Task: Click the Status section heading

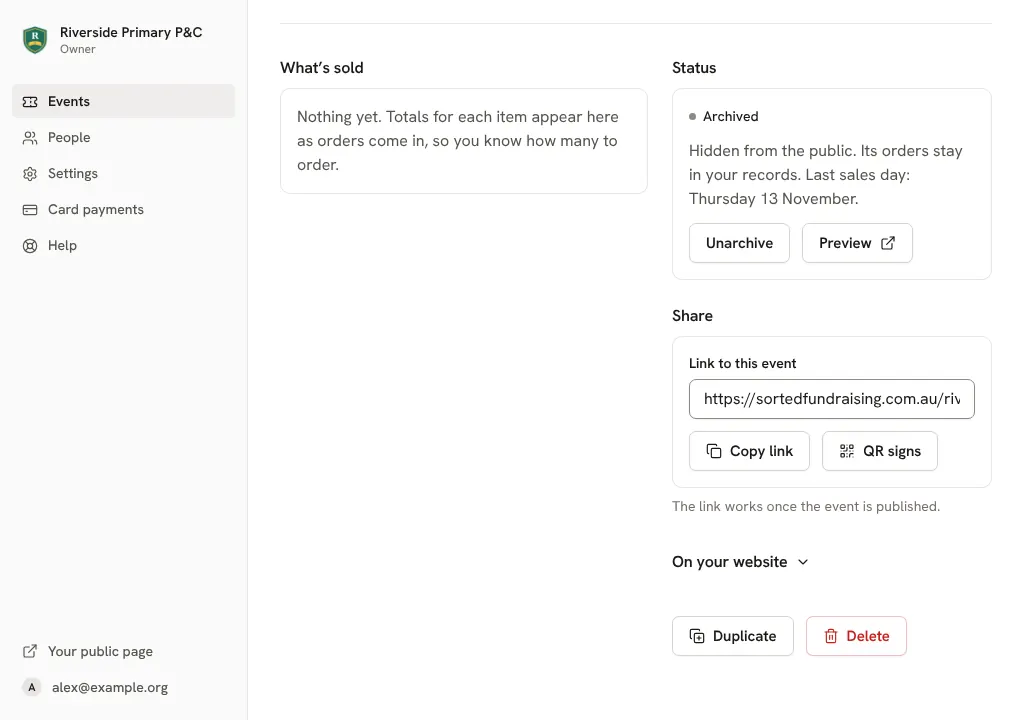Action: tap(694, 68)
